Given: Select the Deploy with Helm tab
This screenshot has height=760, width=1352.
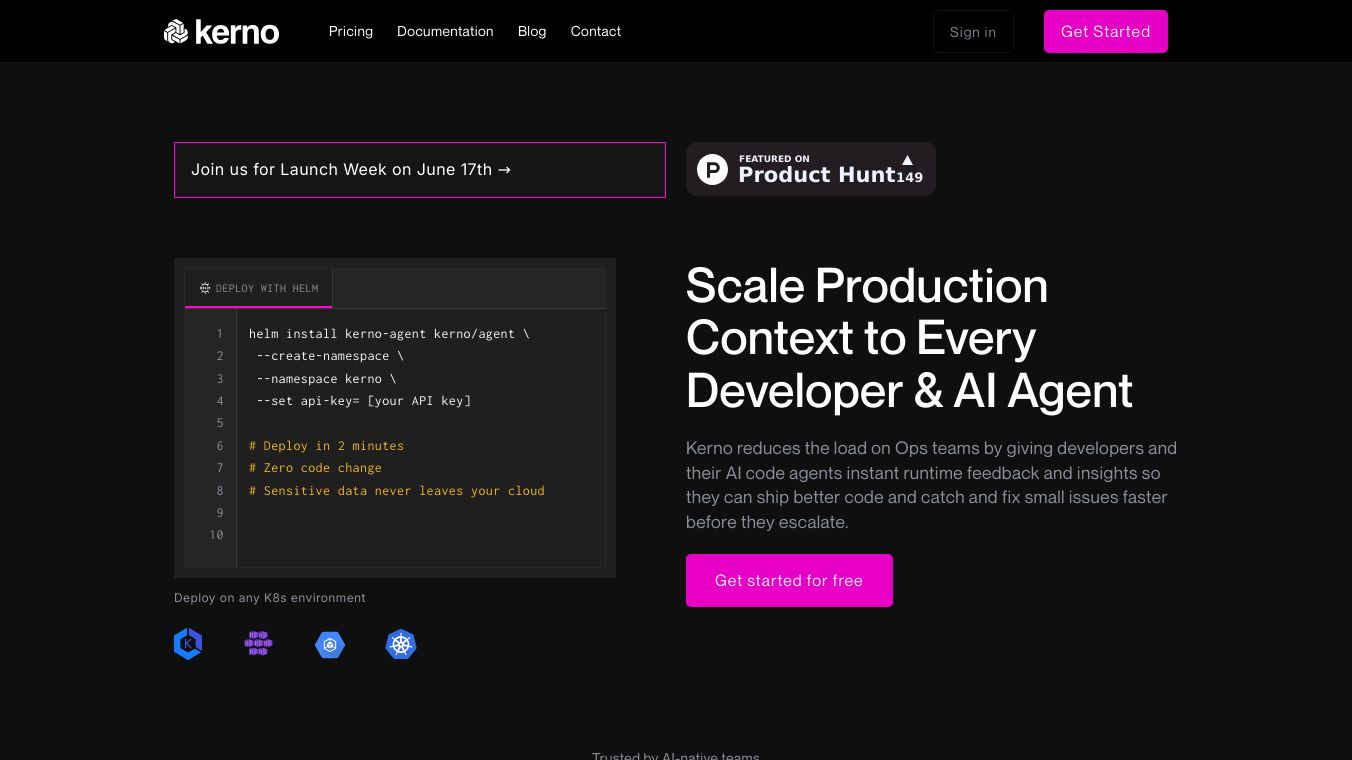Looking at the screenshot, I should pos(259,288).
